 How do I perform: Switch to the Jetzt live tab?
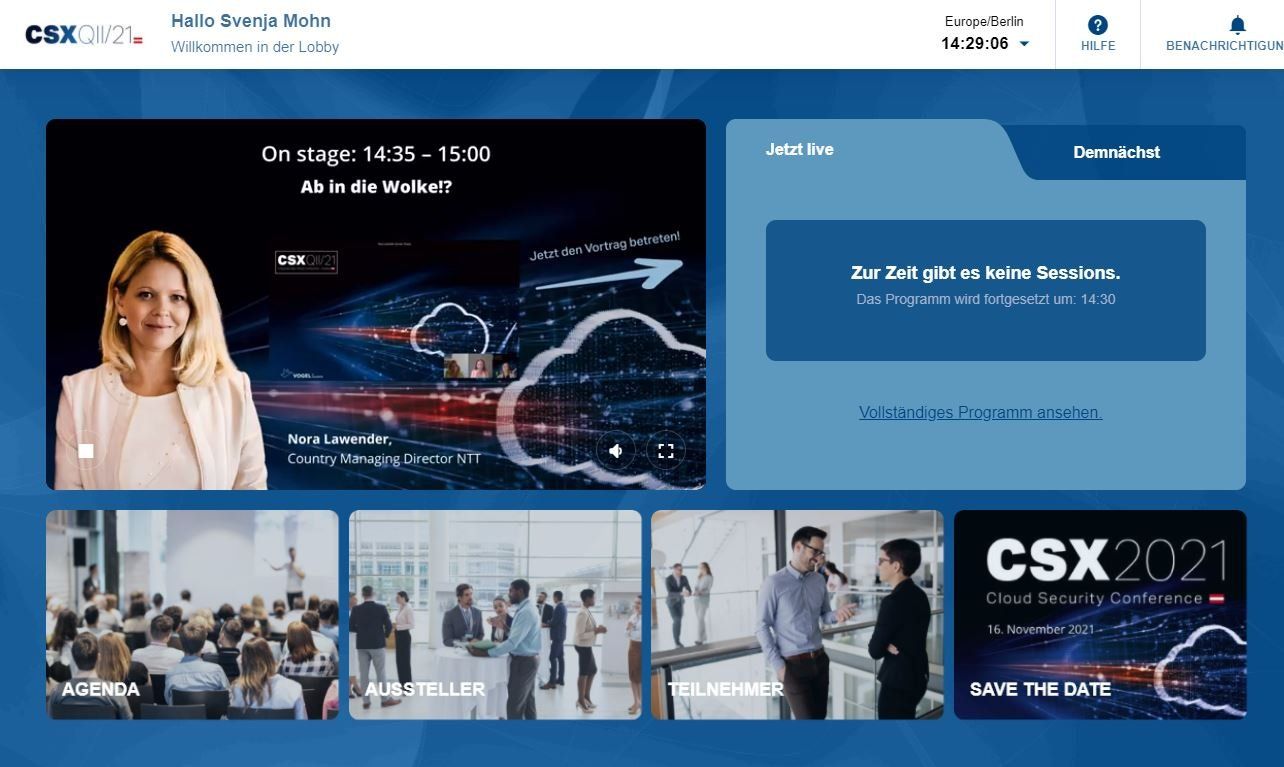click(799, 150)
